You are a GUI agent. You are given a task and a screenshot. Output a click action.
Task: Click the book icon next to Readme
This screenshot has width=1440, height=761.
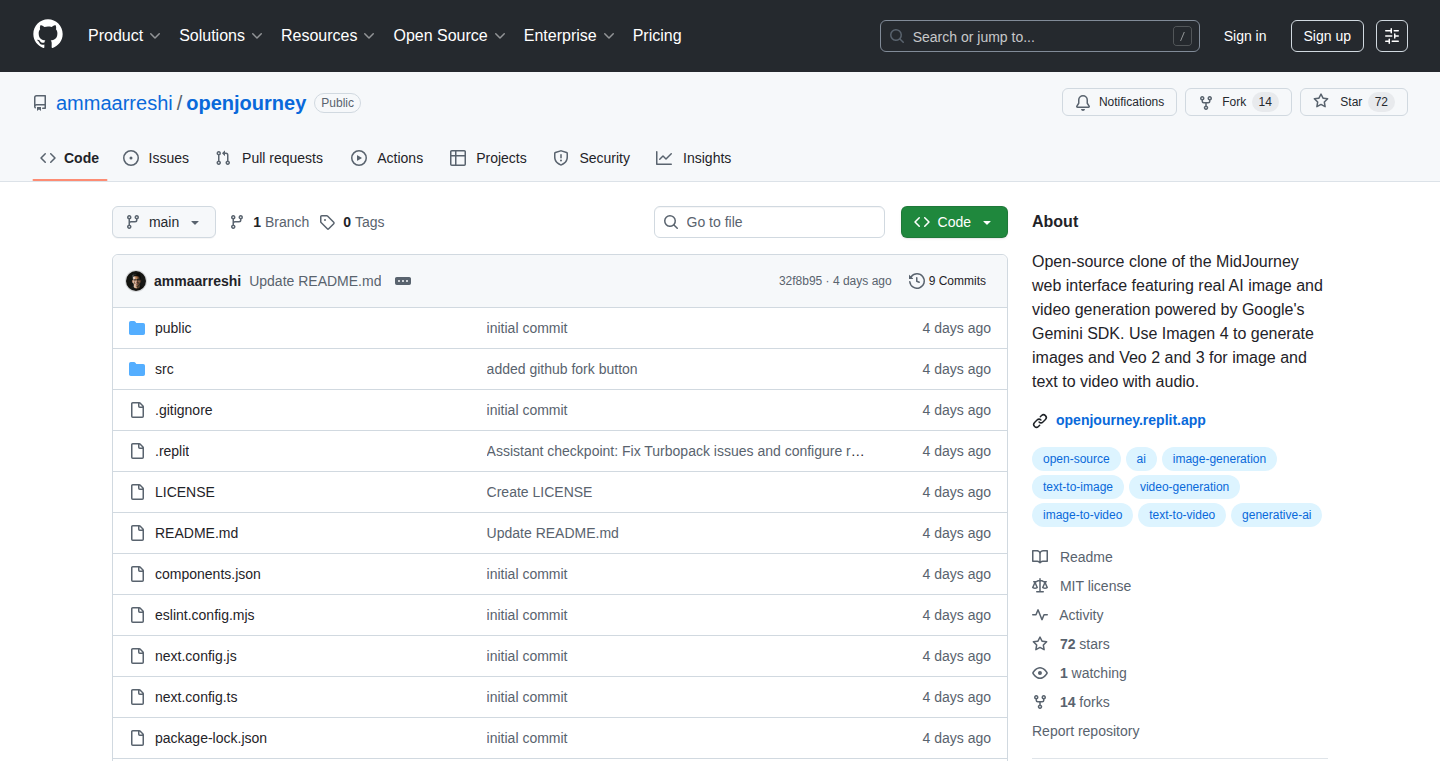1040,557
